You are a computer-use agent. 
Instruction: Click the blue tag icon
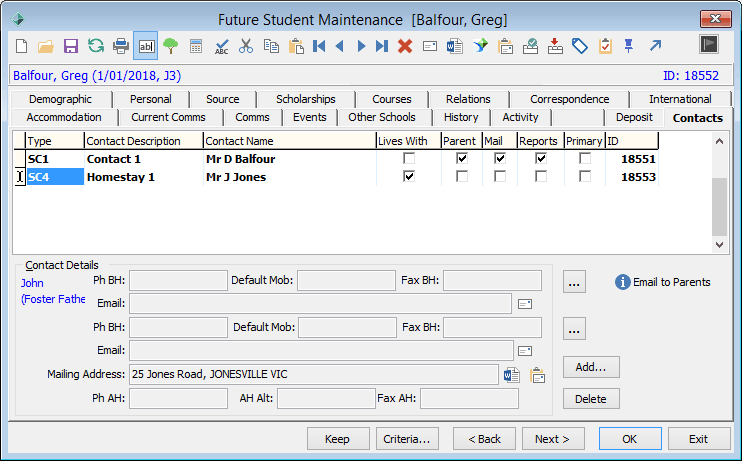point(580,46)
